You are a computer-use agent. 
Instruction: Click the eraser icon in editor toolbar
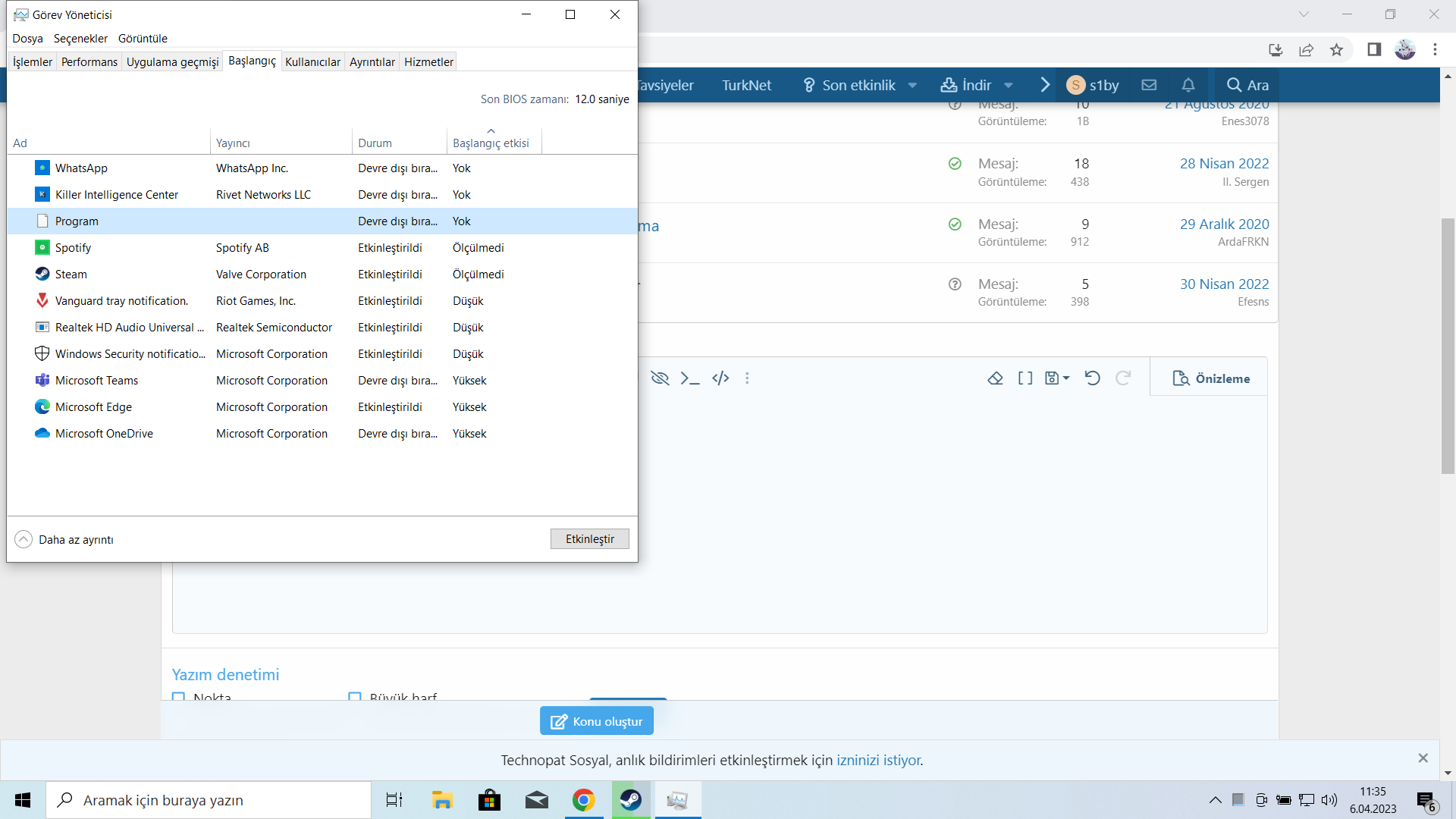tap(995, 378)
